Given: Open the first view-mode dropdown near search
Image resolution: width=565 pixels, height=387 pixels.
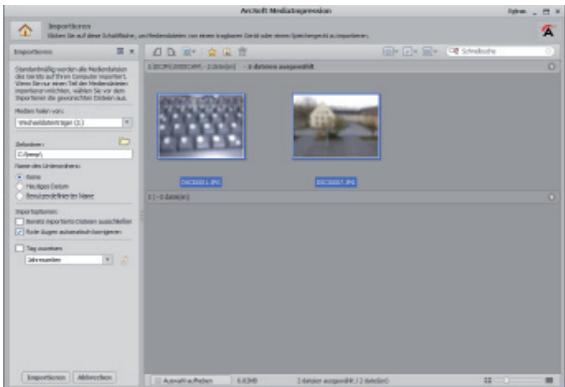Looking at the screenshot, I should click(x=390, y=52).
